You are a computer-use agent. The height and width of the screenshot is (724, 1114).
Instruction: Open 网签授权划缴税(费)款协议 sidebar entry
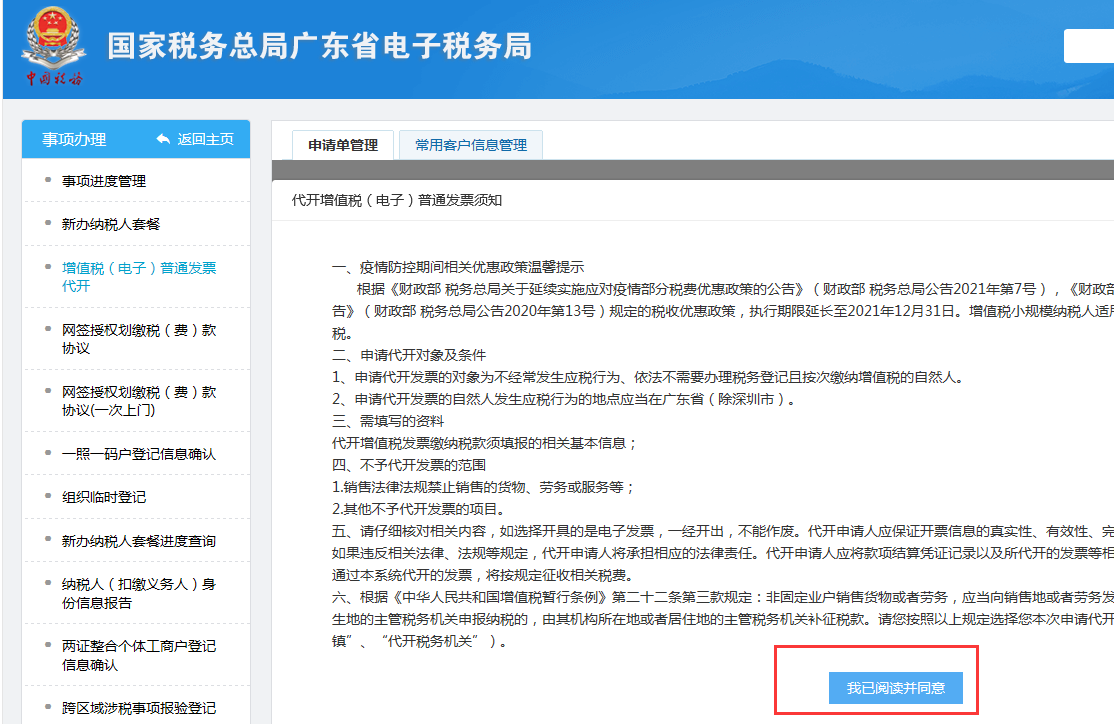[x=138, y=339]
